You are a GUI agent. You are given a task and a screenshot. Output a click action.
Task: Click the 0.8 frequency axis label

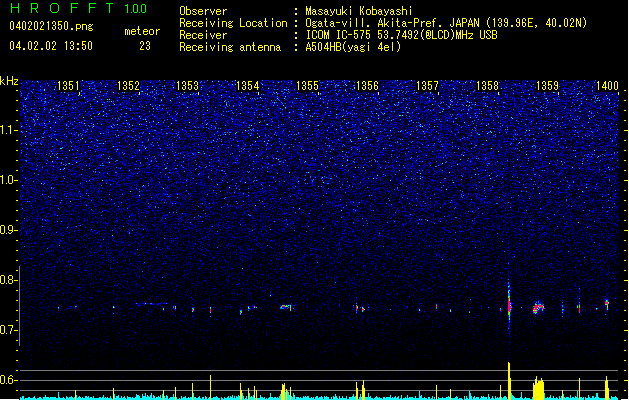tap(9, 280)
